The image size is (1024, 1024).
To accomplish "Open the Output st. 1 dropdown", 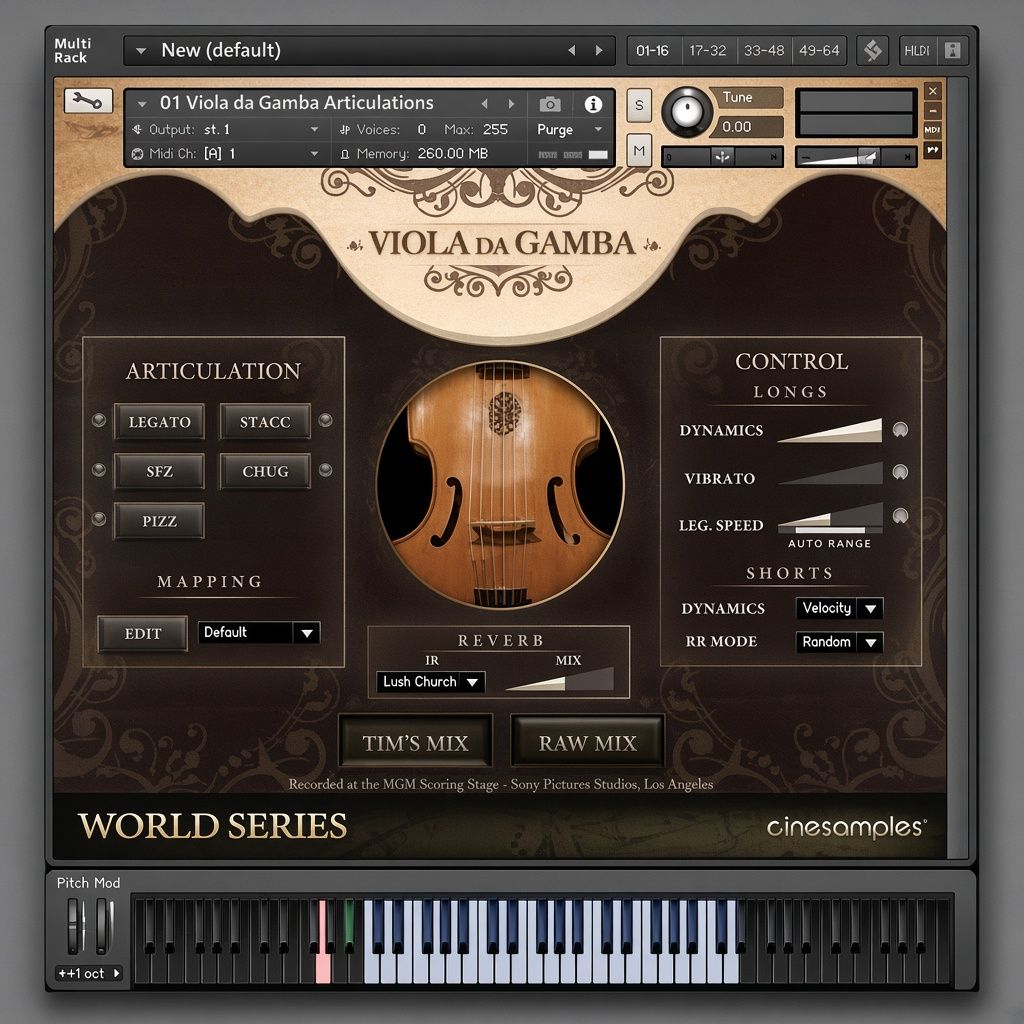I will (x=314, y=129).
